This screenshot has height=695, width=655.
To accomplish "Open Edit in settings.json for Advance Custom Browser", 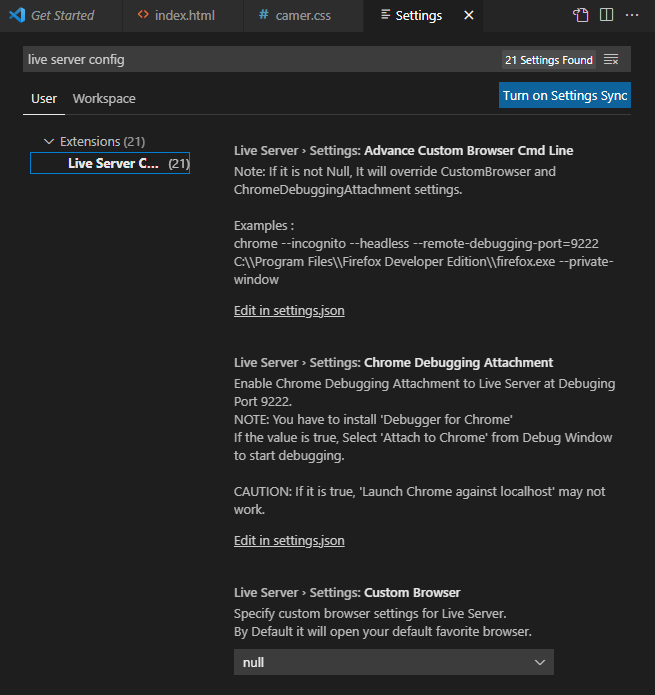I will pyautogui.click(x=289, y=311).
